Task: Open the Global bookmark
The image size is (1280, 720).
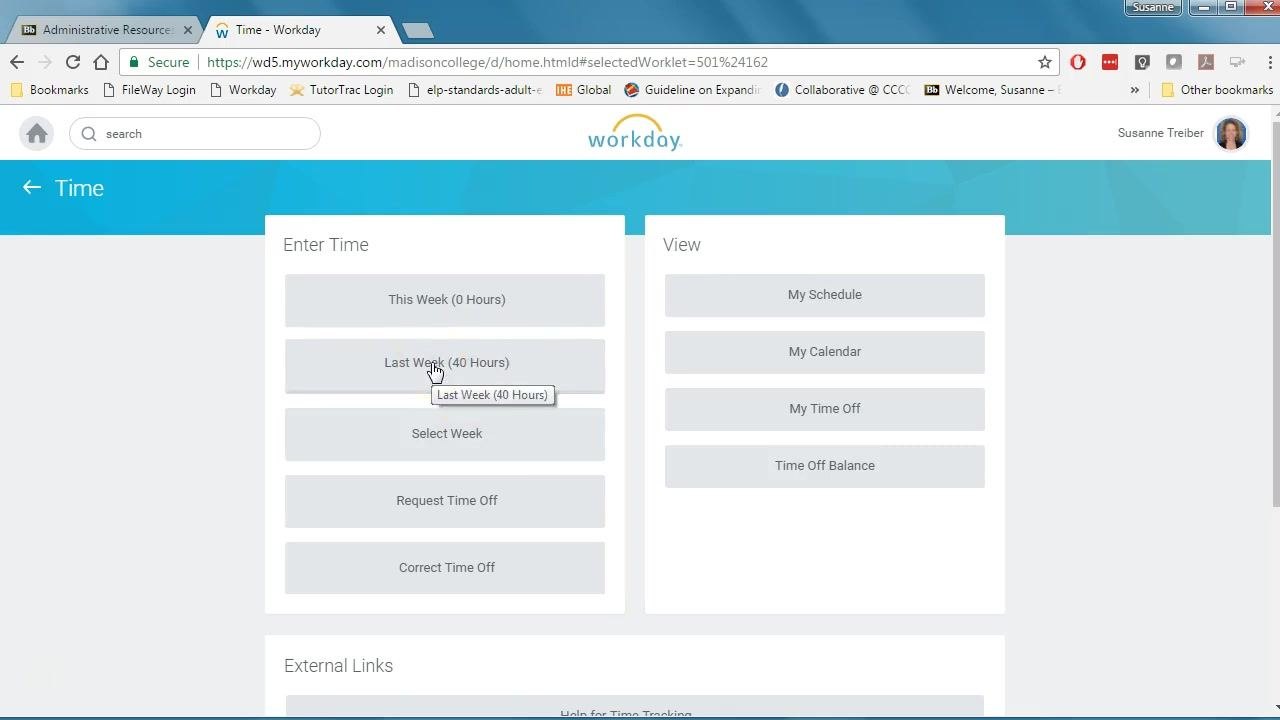Action: pos(583,90)
